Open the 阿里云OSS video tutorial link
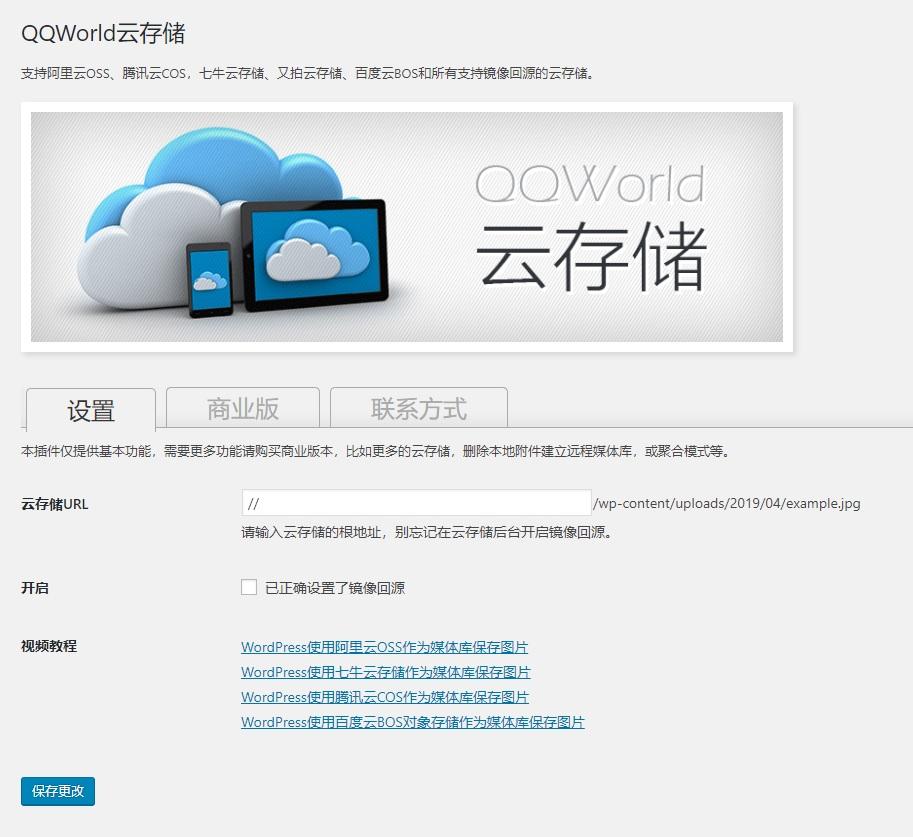 coord(384,647)
